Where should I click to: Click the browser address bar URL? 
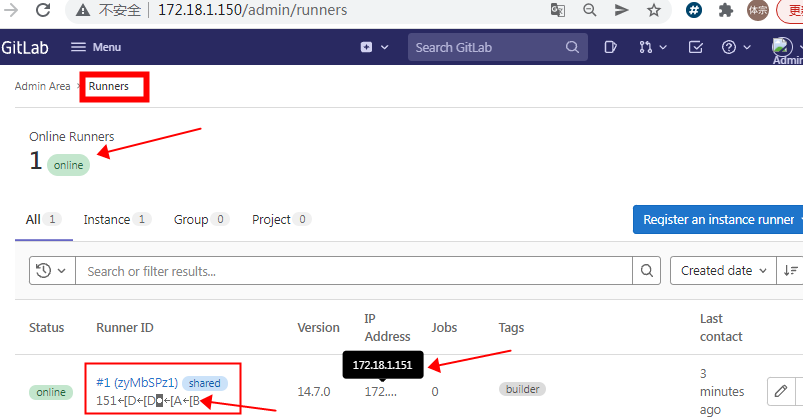[252, 10]
